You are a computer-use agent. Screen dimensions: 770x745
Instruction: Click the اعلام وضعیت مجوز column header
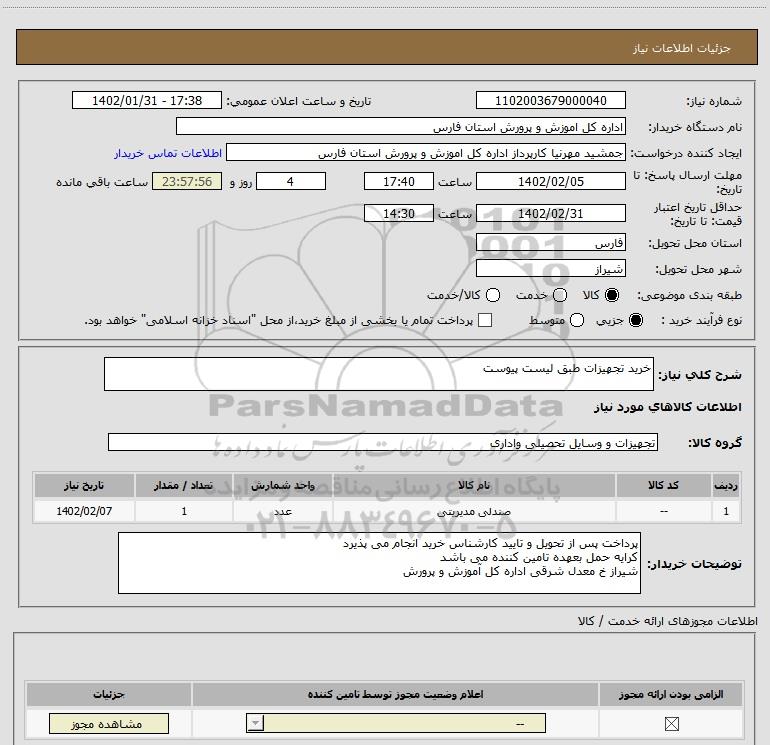(x=395, y=694)
